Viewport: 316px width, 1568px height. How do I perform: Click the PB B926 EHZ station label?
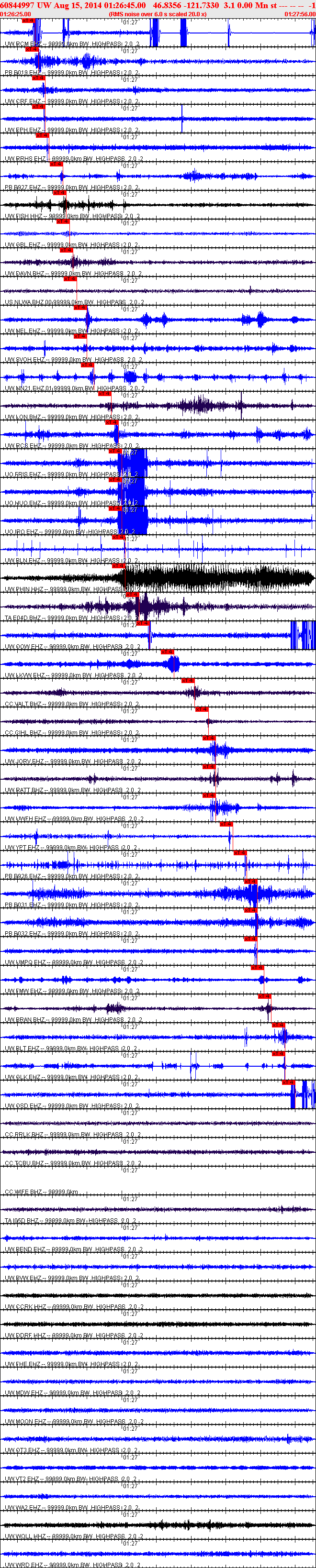(x=72, y=876)
